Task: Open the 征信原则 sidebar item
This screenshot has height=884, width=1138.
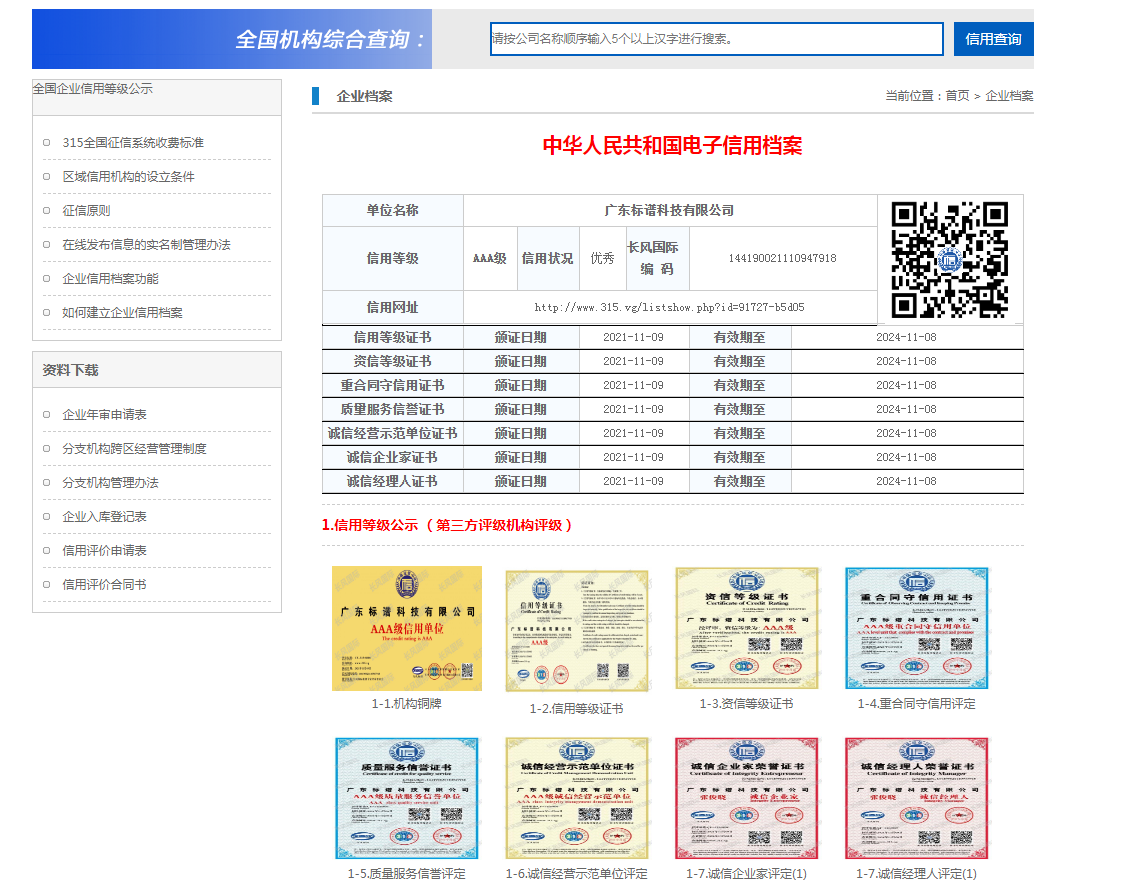Action: (86, 211)
